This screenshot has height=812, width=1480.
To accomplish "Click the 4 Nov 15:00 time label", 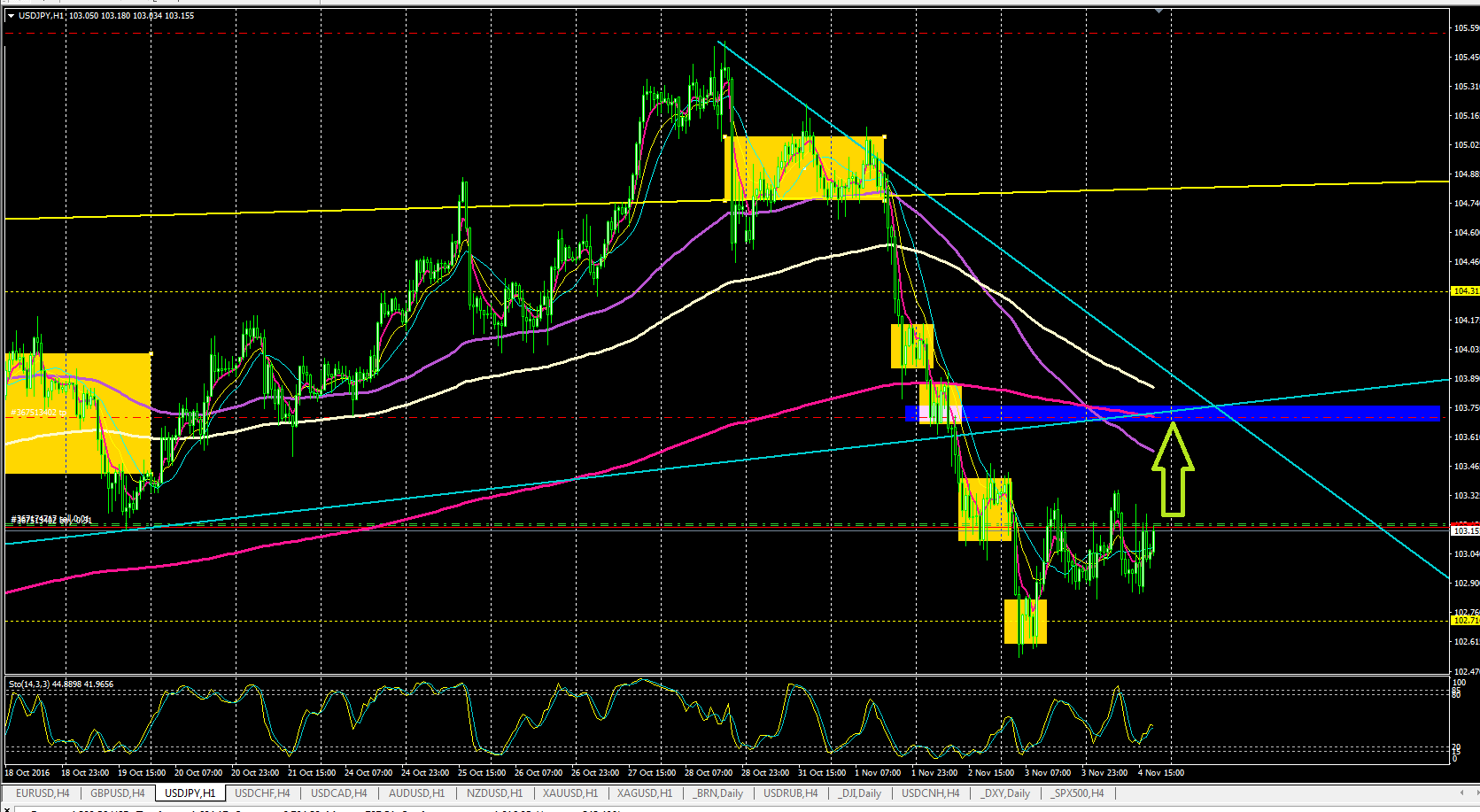I will [x=1161, y=772].
